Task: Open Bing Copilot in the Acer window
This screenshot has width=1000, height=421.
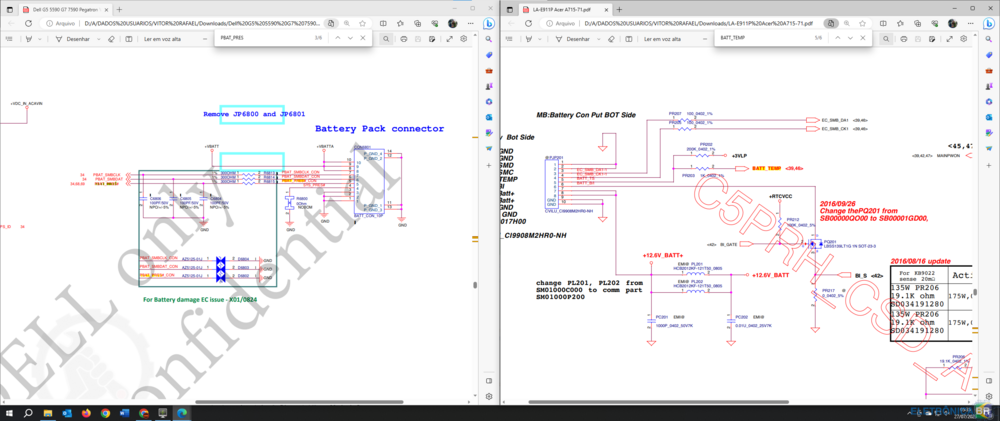Action: [990, 23]
